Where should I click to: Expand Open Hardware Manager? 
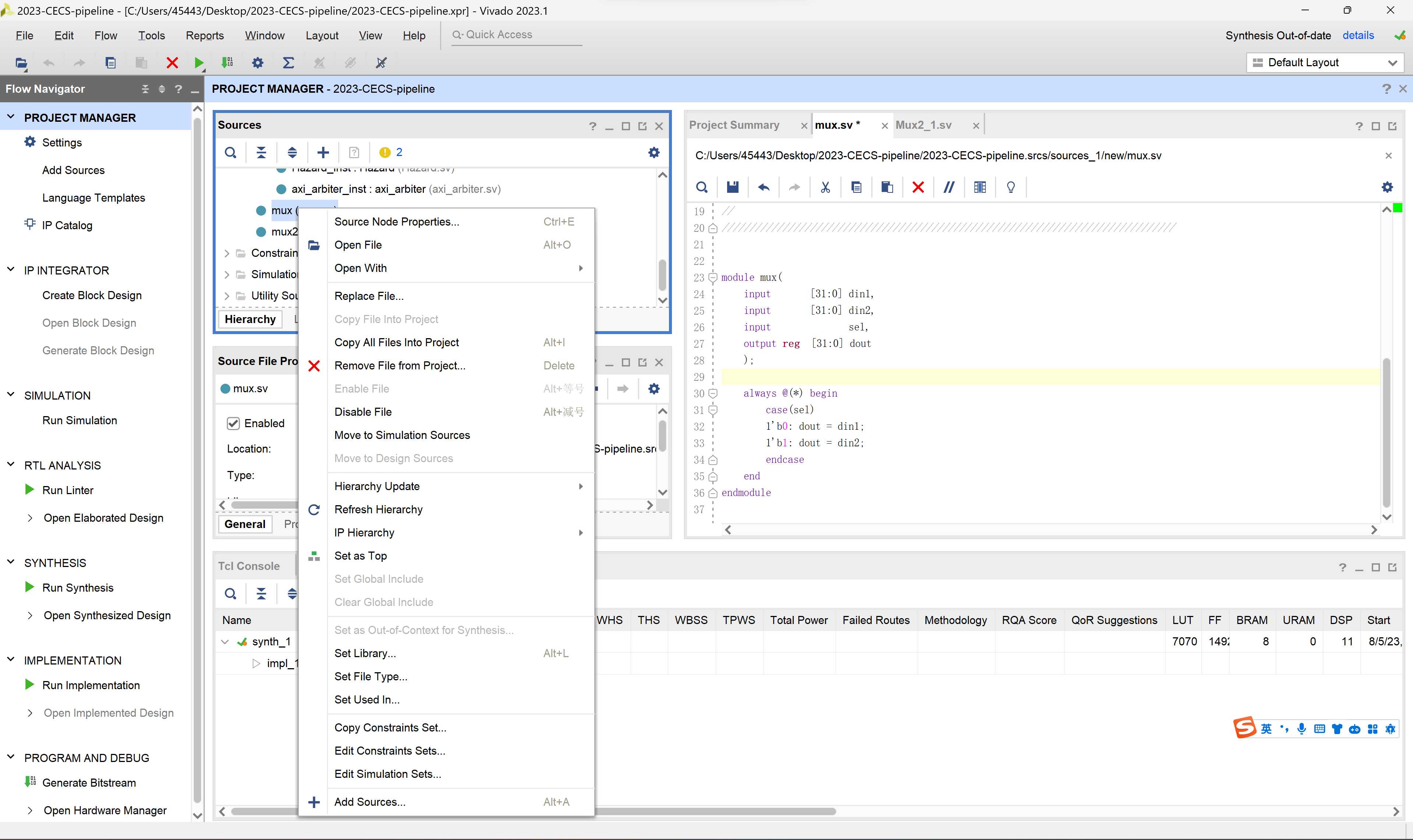click(30, 811)
